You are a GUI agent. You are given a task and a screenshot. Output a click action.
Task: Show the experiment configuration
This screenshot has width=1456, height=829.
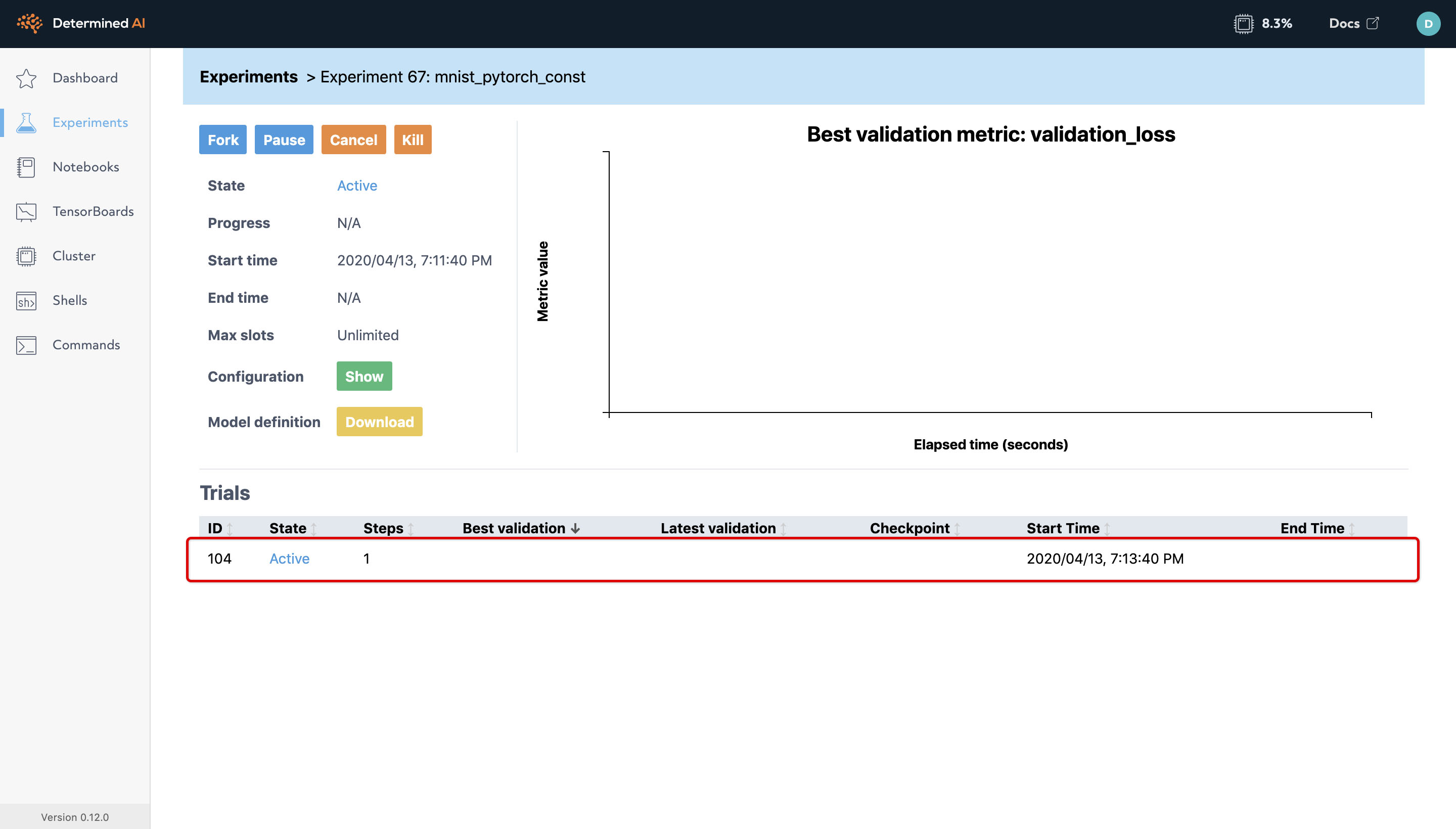click(364, 377)
